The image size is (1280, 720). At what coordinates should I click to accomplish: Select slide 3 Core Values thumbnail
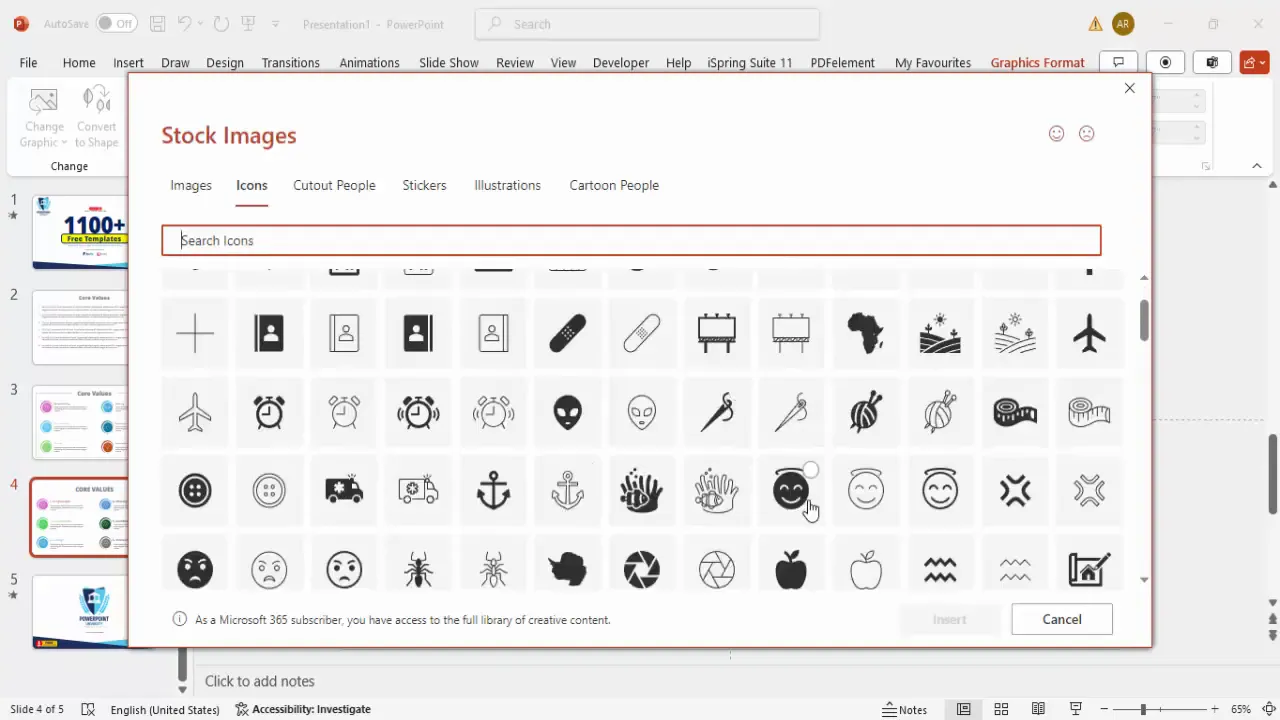tap(80, 422)
